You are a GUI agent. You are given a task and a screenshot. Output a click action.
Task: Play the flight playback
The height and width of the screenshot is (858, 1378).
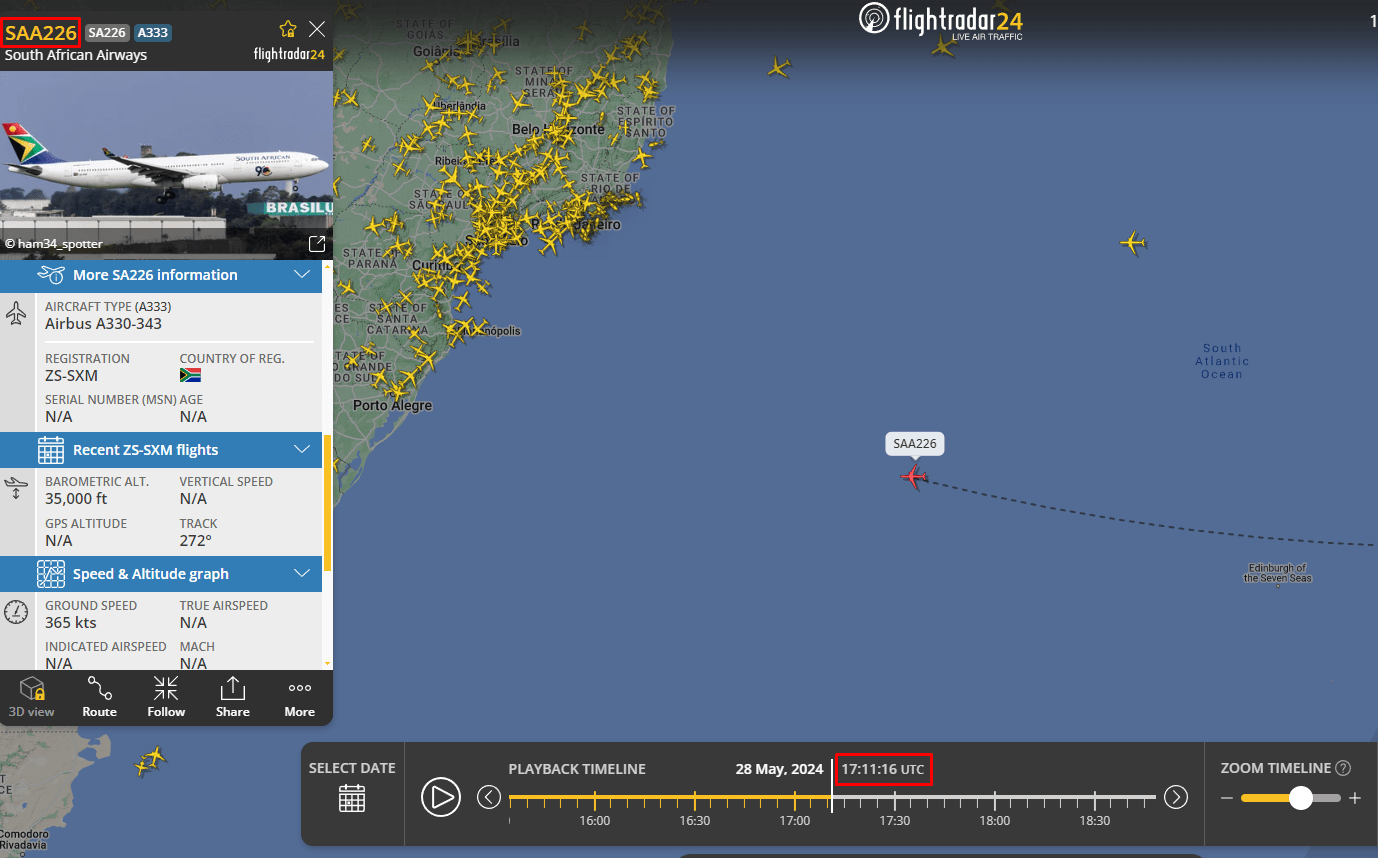point(440,797)
